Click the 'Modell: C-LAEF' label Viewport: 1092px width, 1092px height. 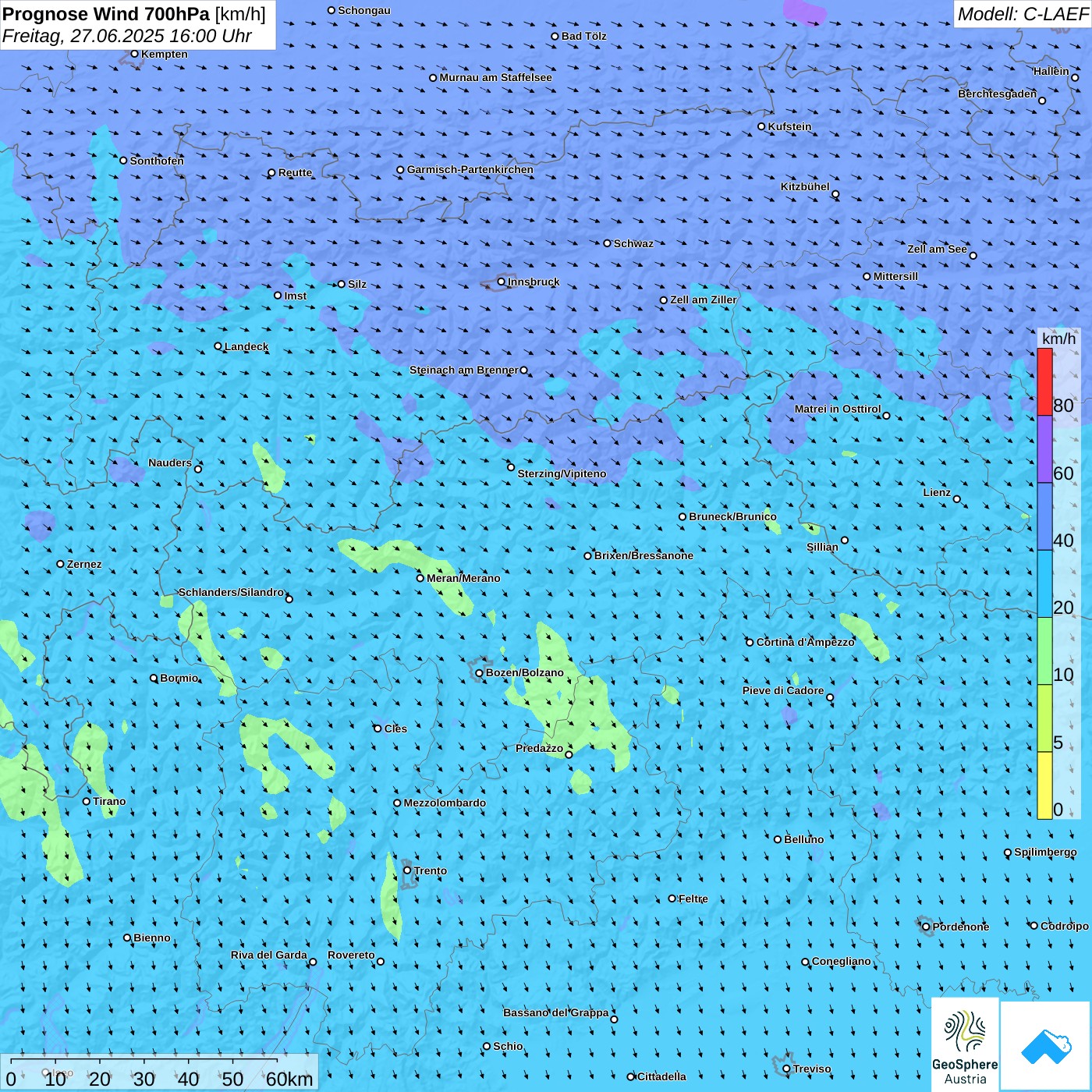click(1023, 14)
